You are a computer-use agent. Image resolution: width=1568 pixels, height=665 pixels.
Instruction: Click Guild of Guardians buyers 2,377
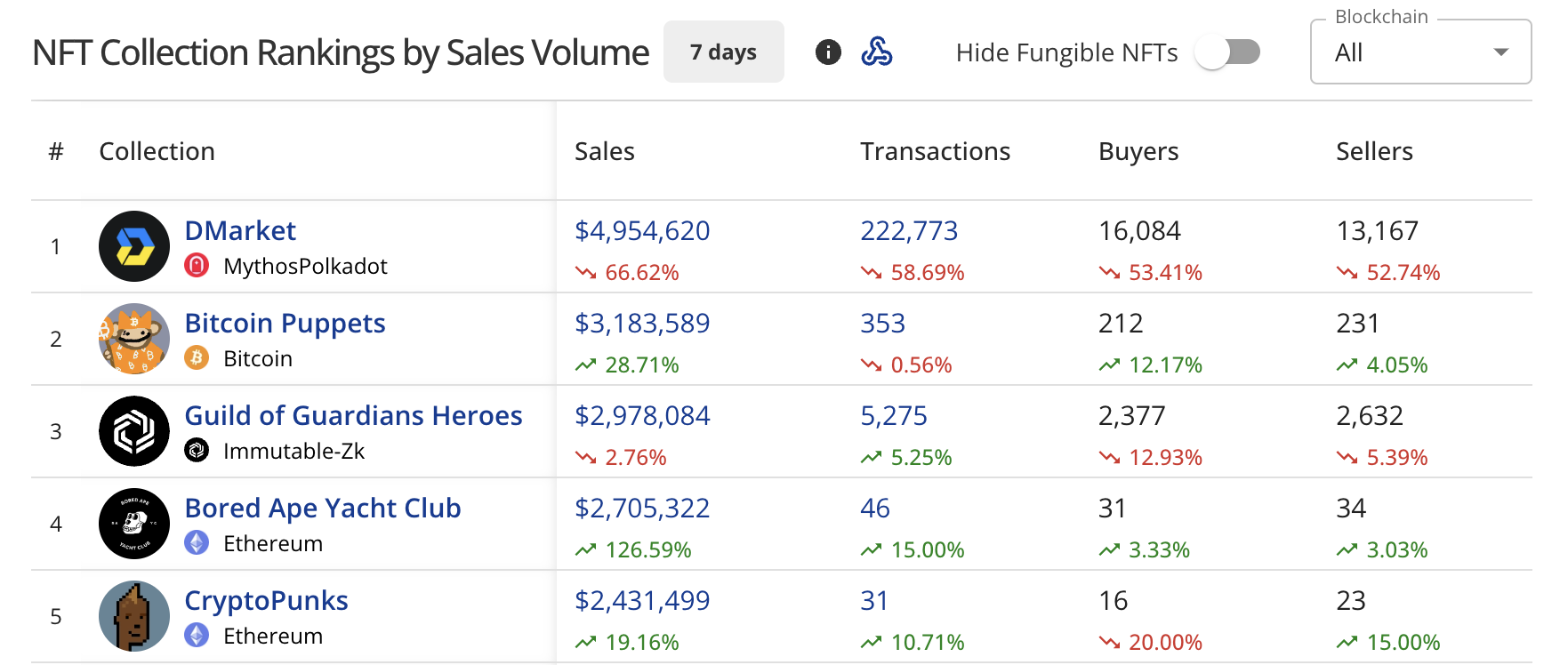tap(1131, 415)
